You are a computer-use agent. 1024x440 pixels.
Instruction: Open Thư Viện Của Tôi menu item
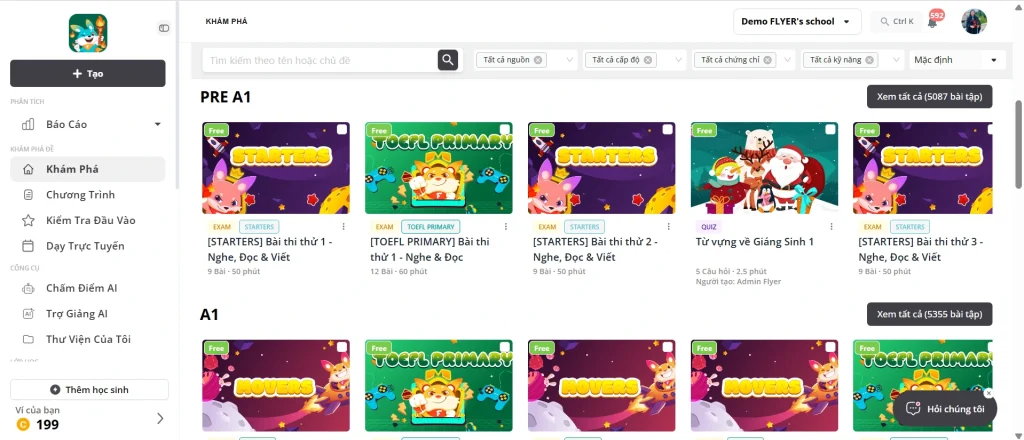(88, 339)
